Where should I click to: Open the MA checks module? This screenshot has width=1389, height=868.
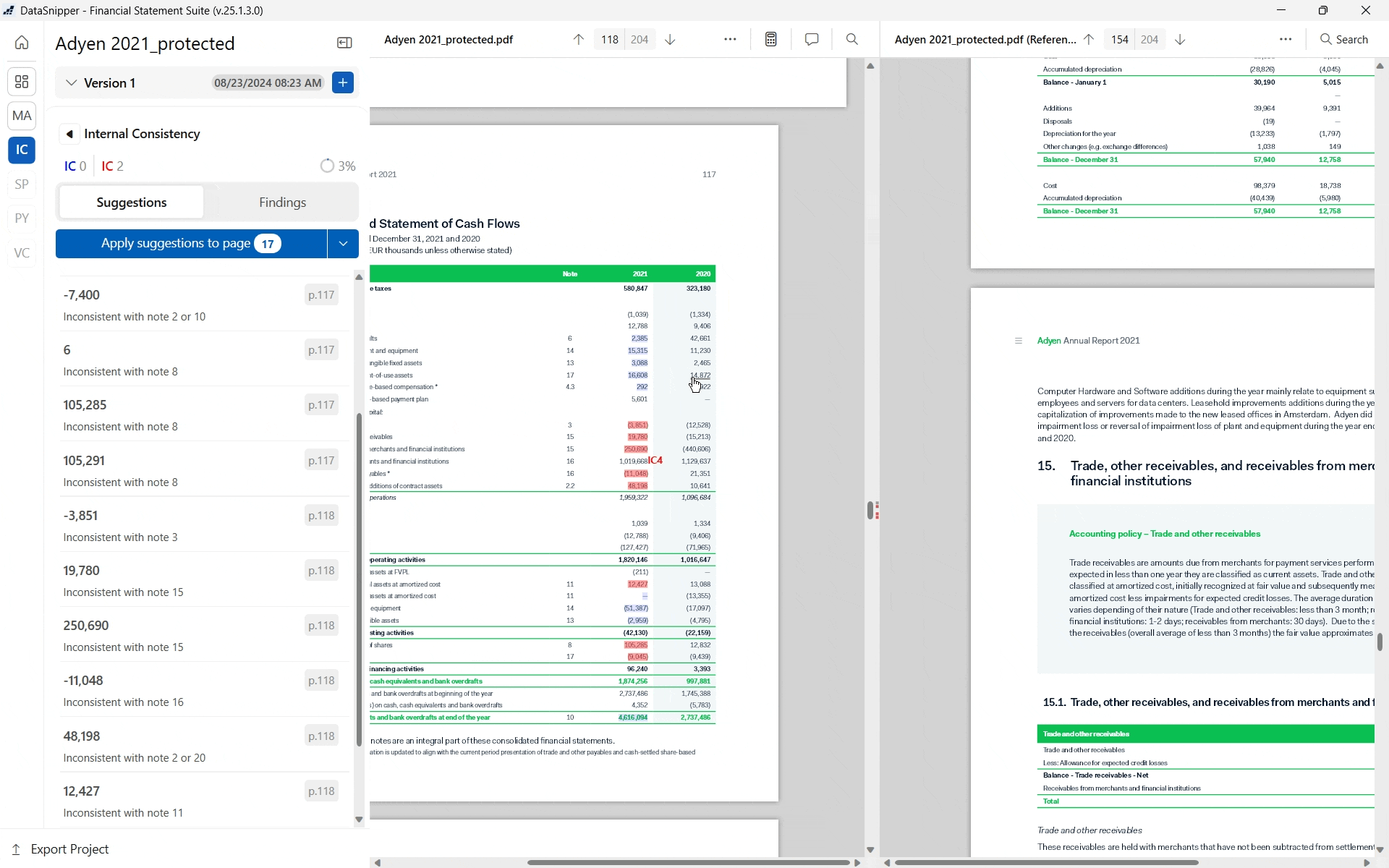point(21,116)
